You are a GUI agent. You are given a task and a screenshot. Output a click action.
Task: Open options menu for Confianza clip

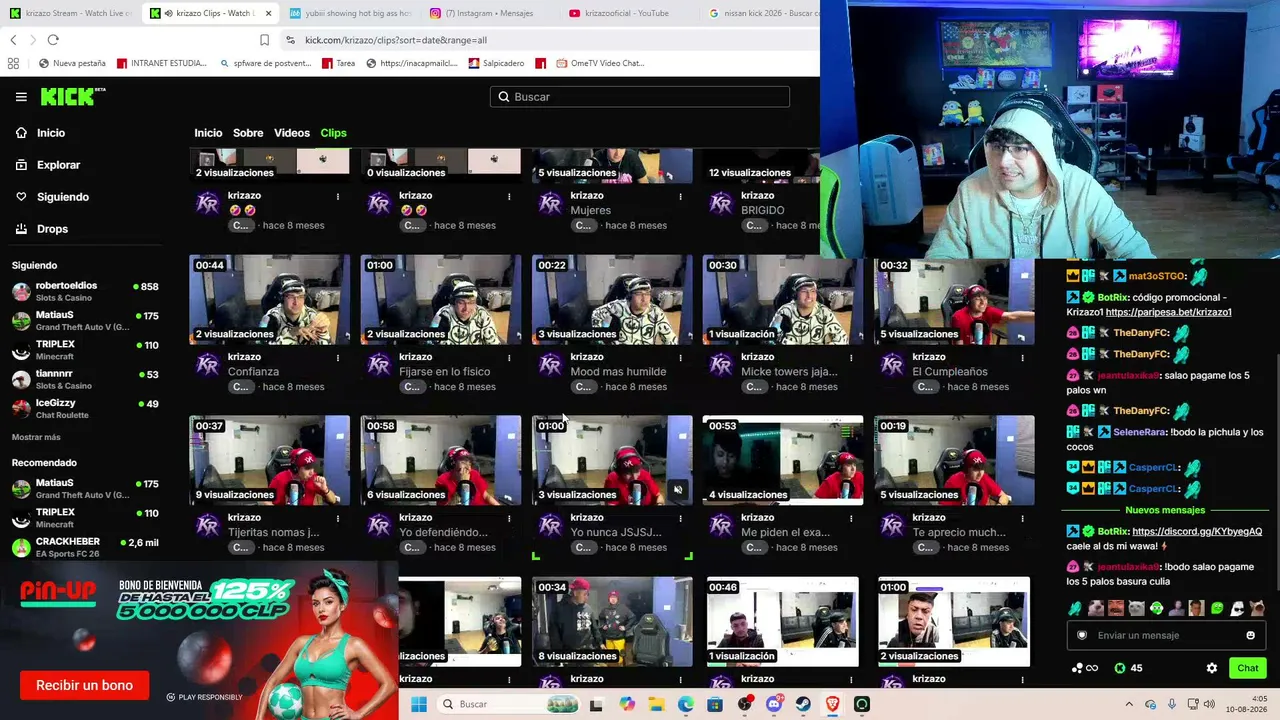tap(338, 357)
